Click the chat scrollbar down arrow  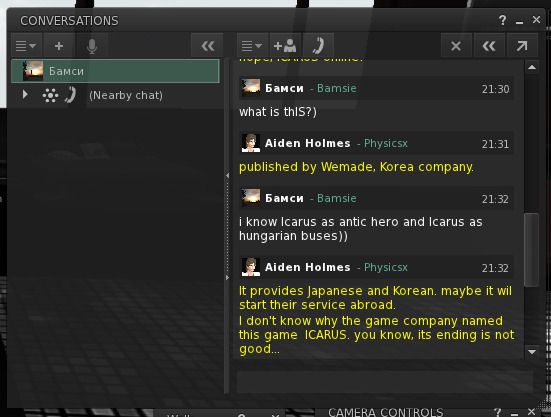pyautogui.click(x=532, y=352)
